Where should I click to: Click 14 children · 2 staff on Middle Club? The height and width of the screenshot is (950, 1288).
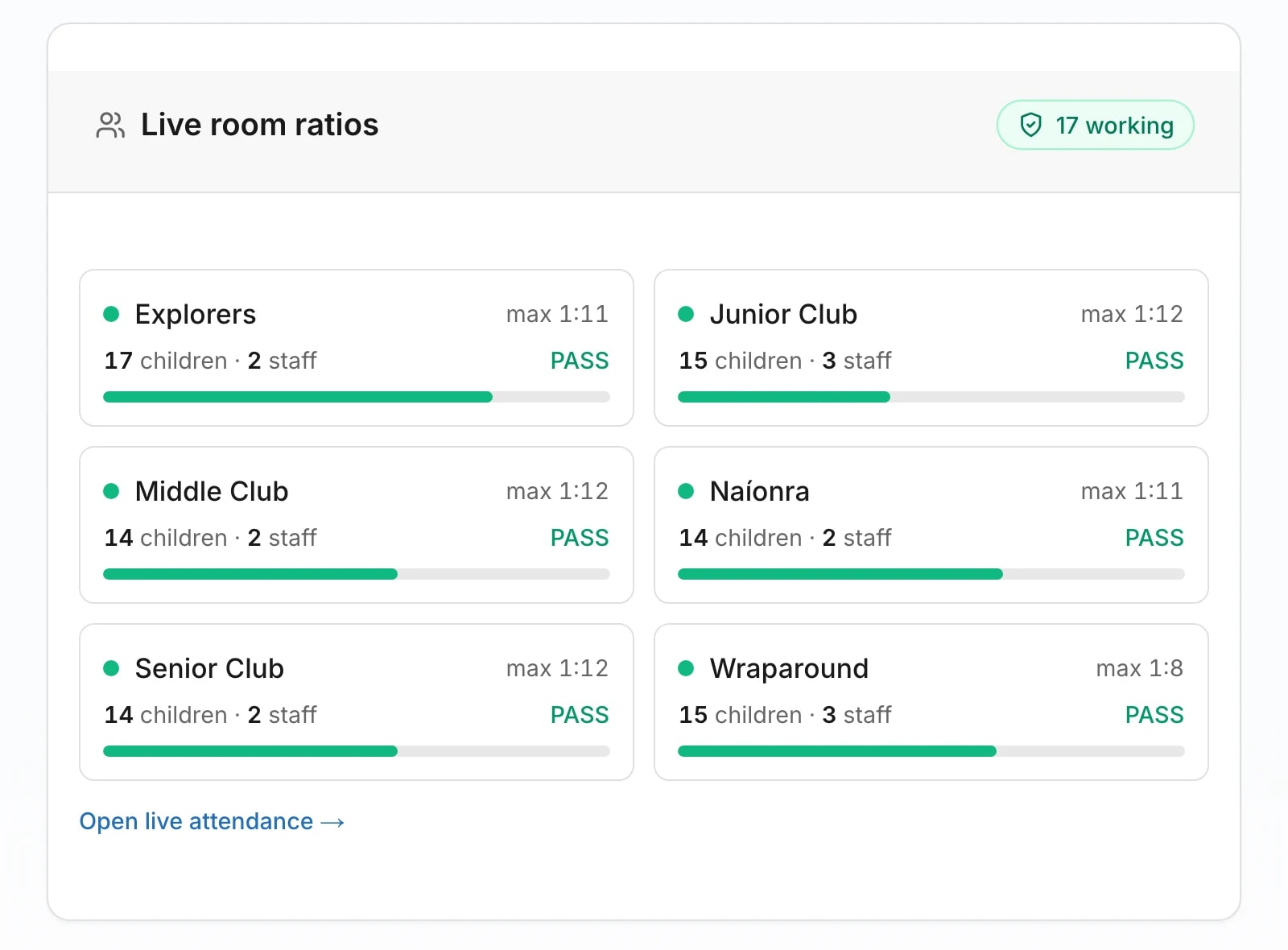coord(211,538)
